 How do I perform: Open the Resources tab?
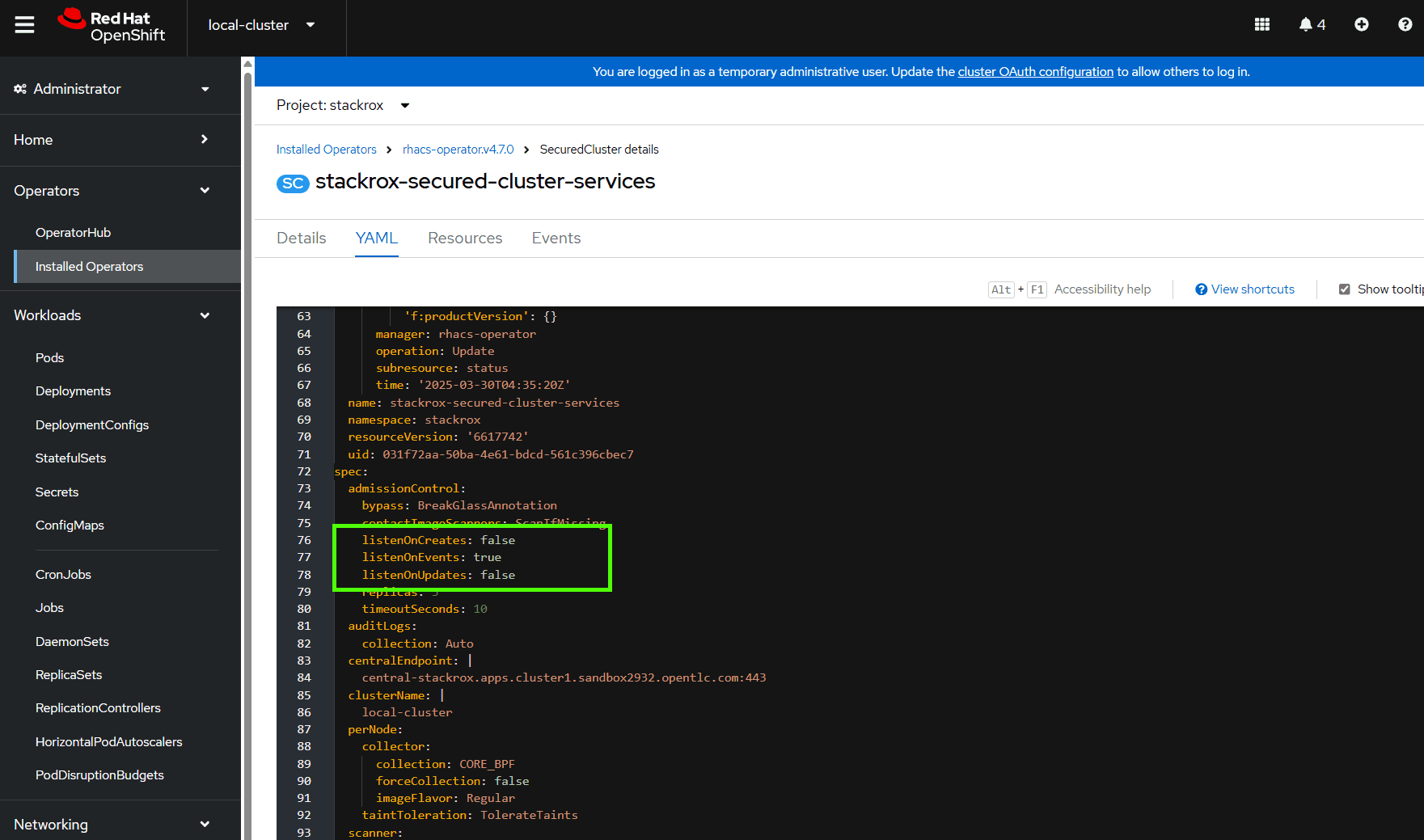tap(465, 238)
